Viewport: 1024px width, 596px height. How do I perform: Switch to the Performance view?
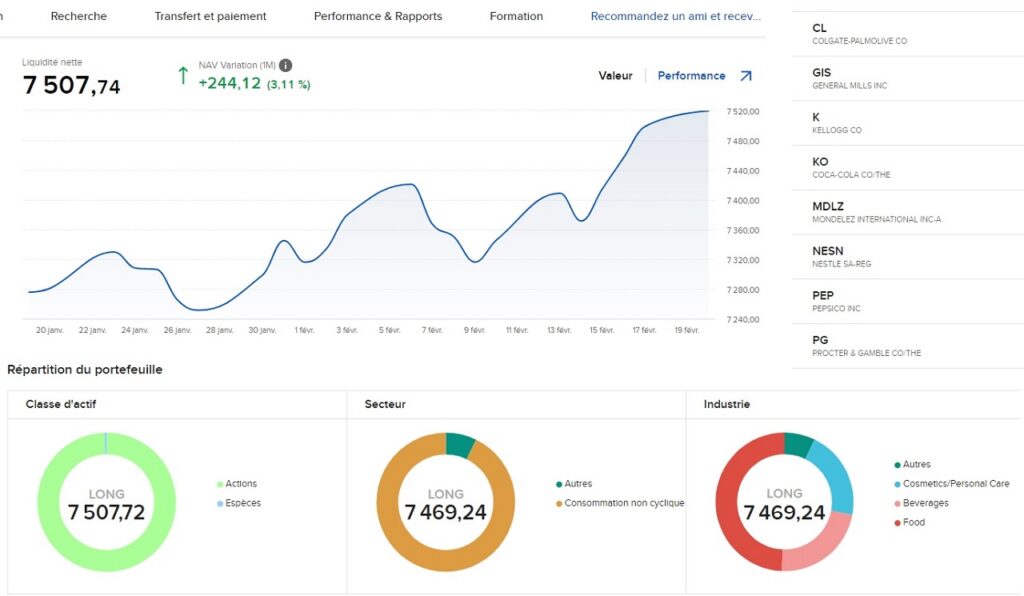tap(693, 75)
